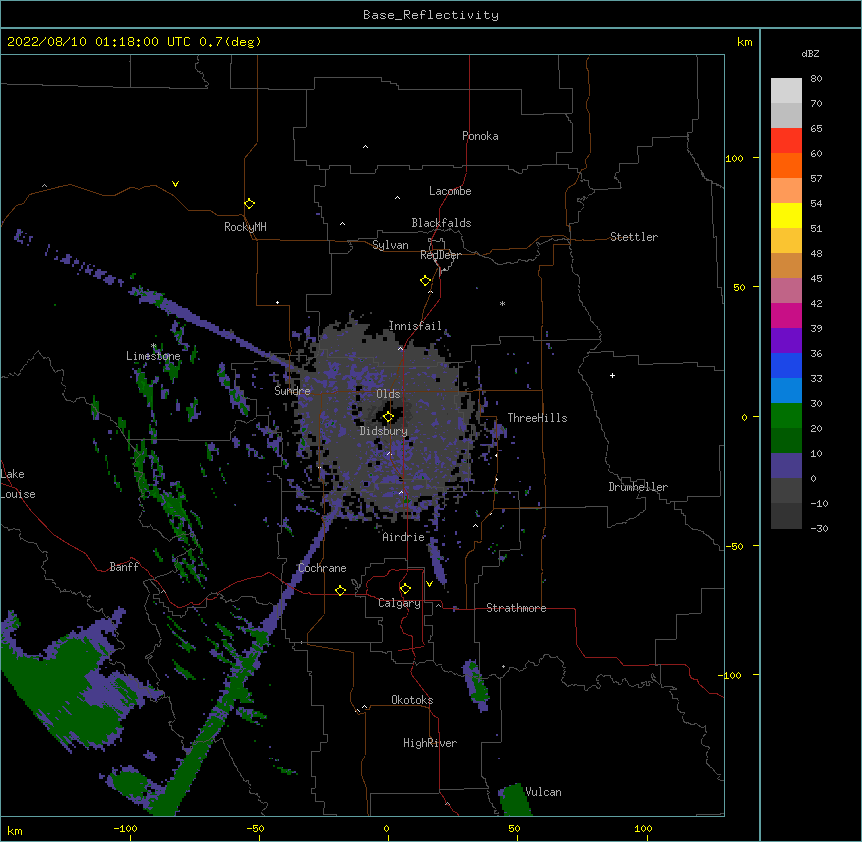Select the Ponoka city label
Viewport: 862px width, 842px height.
coord(480,136)
